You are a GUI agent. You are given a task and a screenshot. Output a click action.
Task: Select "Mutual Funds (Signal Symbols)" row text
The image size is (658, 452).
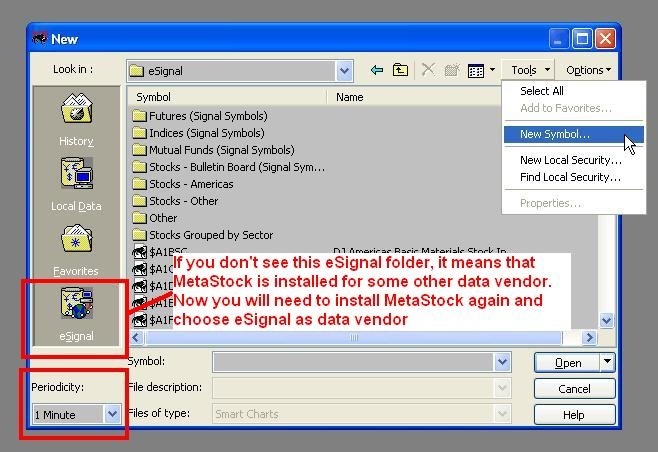point(222,150)
